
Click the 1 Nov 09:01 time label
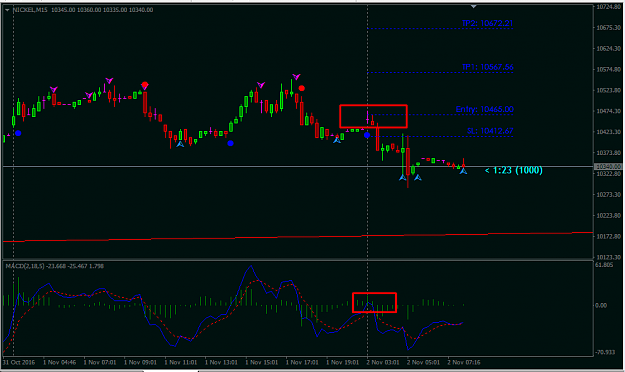point(140,362)
